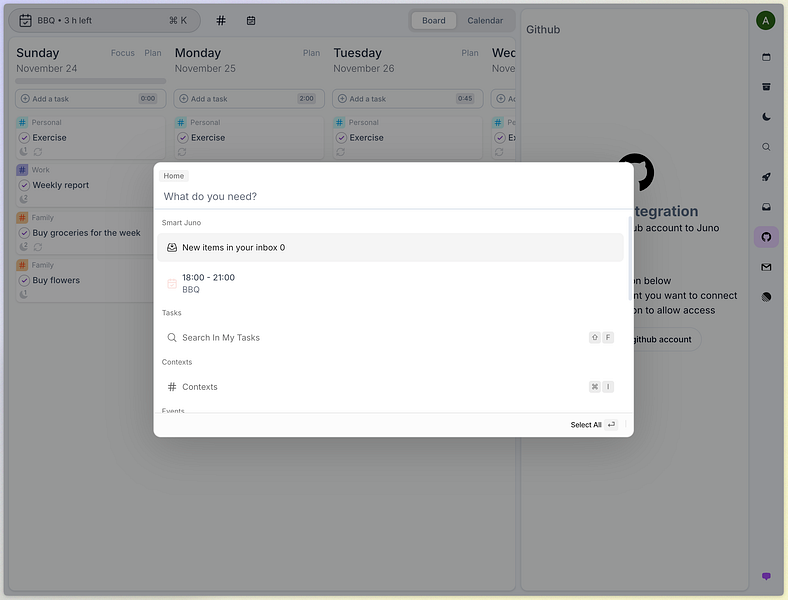Click the 0:45 time badge on Tuesday
This screenshot has height=600, width=788.
click(x=465, y=98)
